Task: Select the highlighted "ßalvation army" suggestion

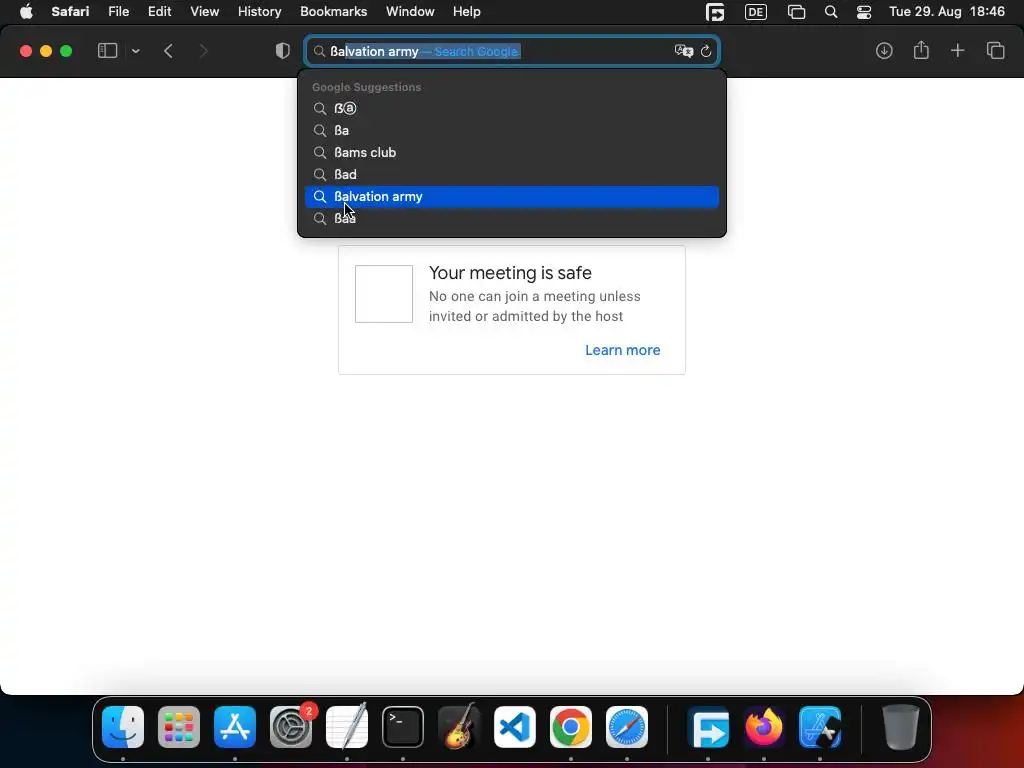Action: point(512,197)
